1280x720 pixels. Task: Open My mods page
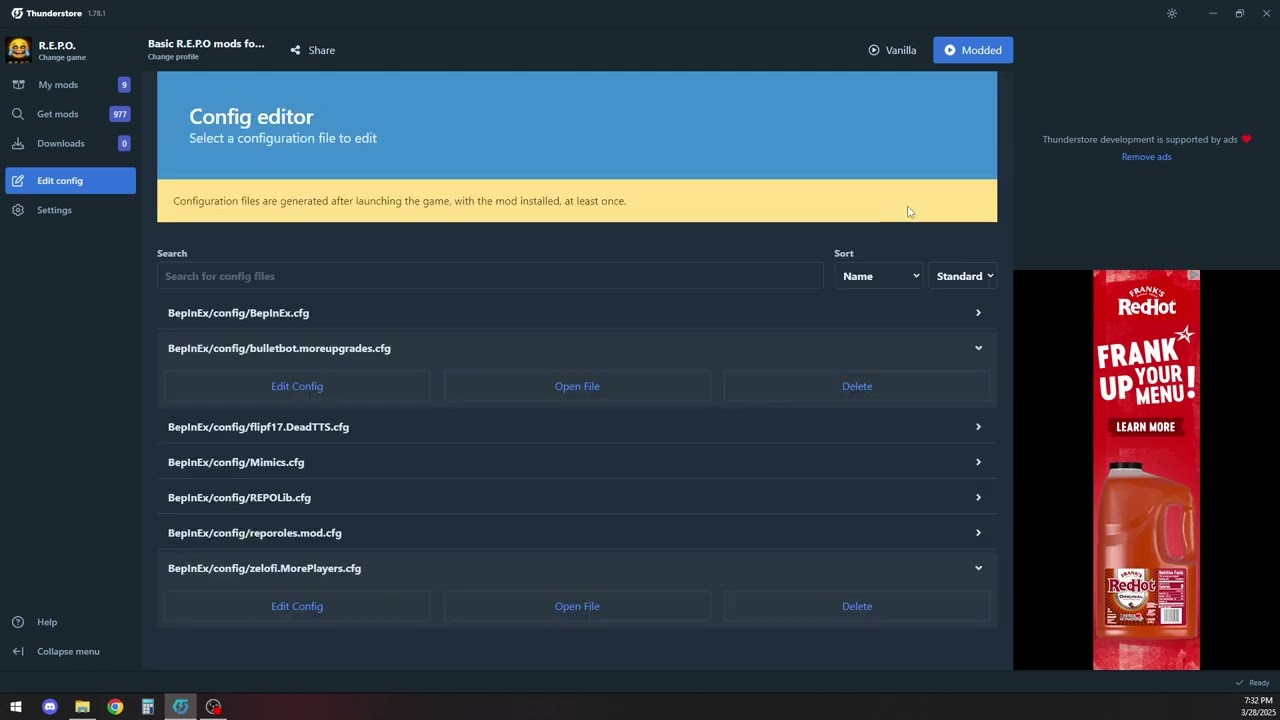click(70, 85)
